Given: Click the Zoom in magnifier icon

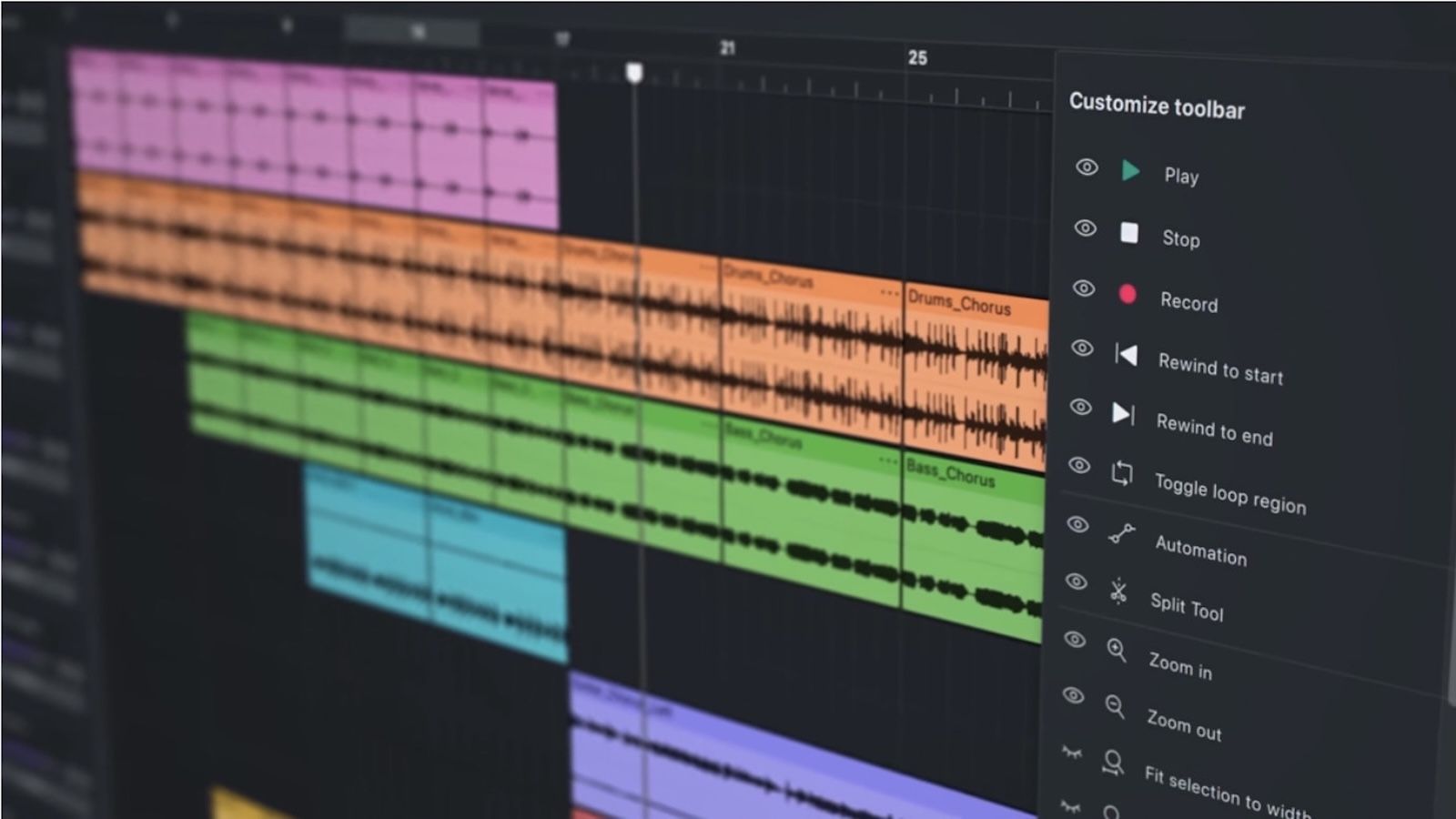Looking at the screenshot, I should tap(1117, 650).
